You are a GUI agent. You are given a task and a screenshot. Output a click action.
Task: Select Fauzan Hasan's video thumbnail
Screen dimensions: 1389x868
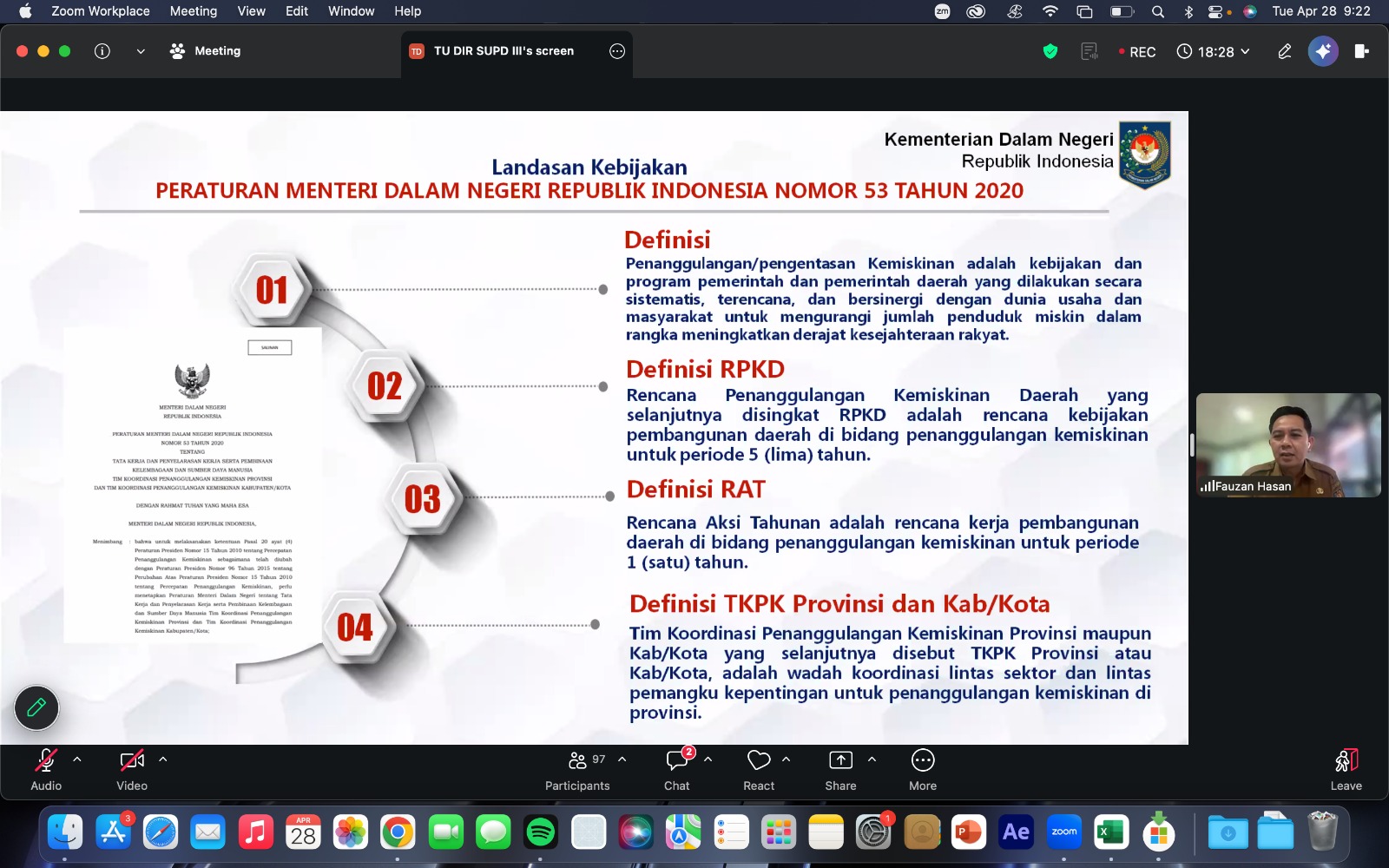[x=1288, y=445]
